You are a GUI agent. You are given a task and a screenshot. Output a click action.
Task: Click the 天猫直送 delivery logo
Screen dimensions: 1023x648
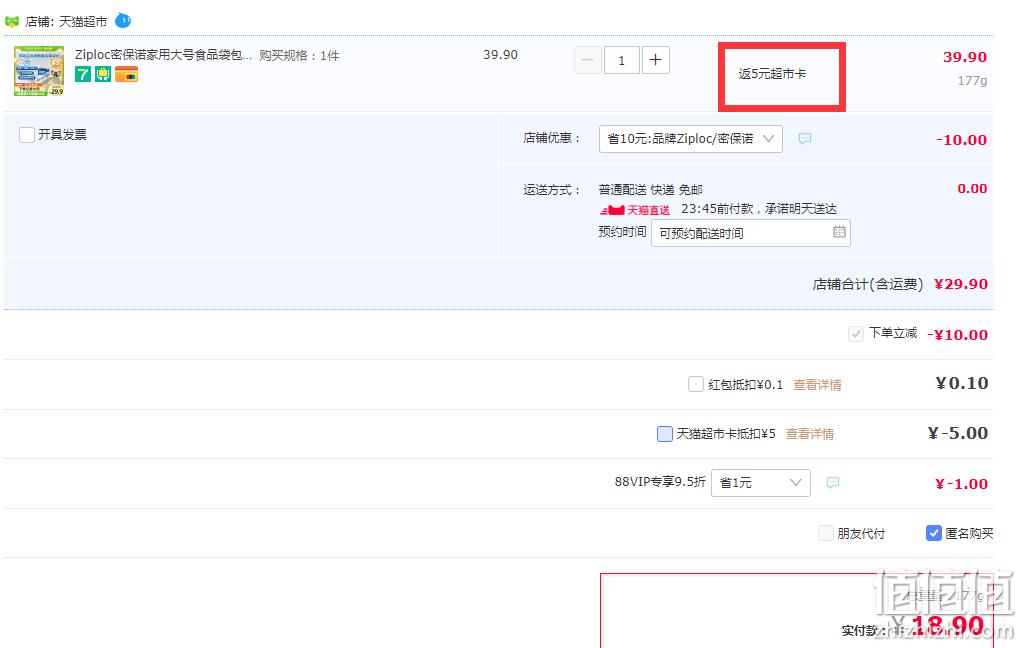tap(635, 210)
